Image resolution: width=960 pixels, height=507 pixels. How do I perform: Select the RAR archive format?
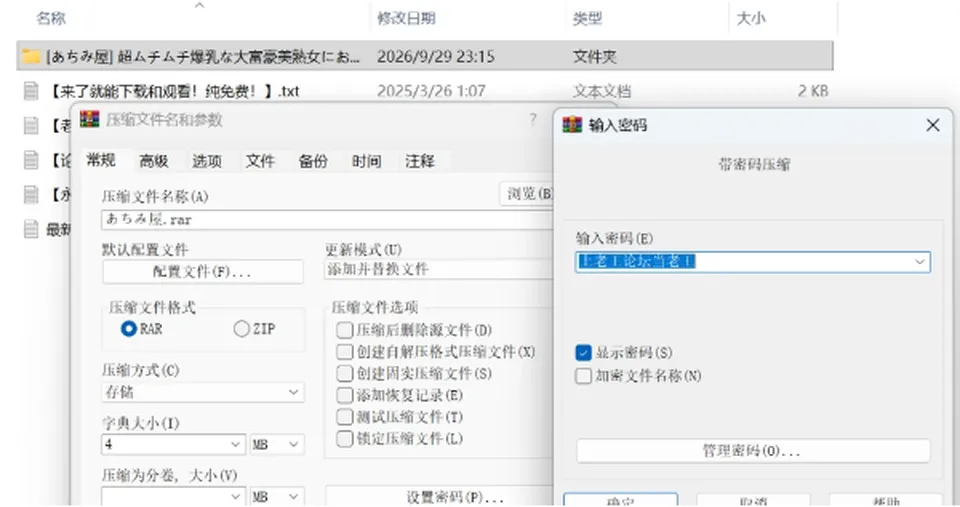(129, 329)
